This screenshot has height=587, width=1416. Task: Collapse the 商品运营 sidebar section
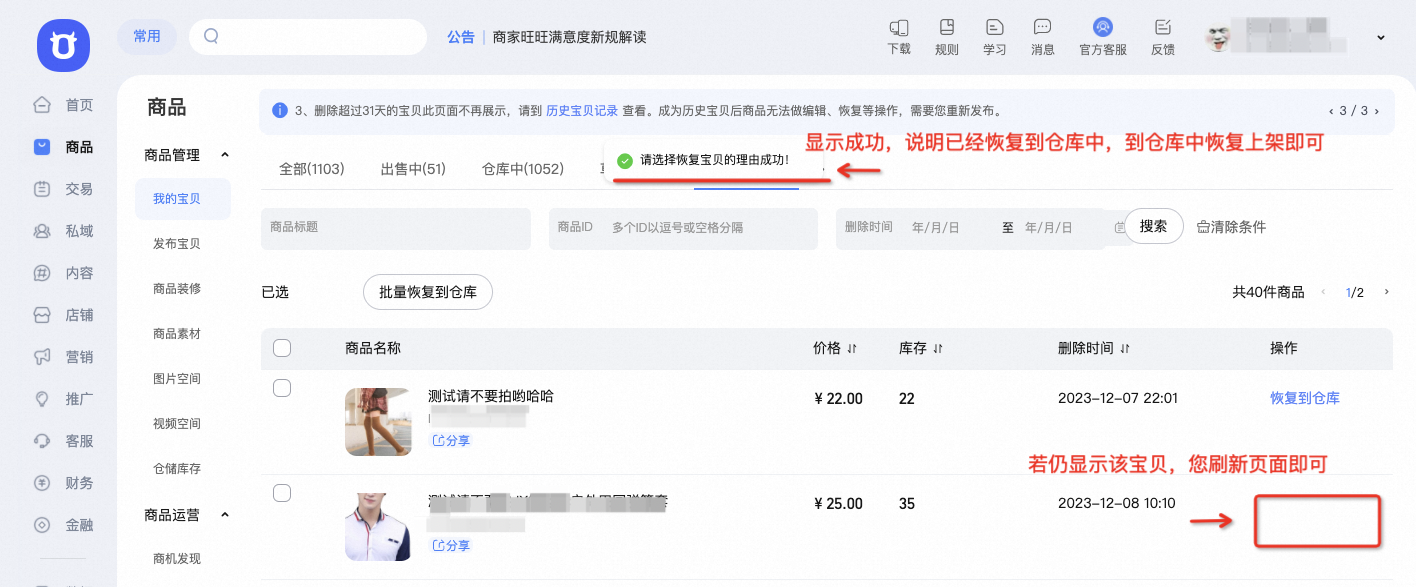(224, 514)
